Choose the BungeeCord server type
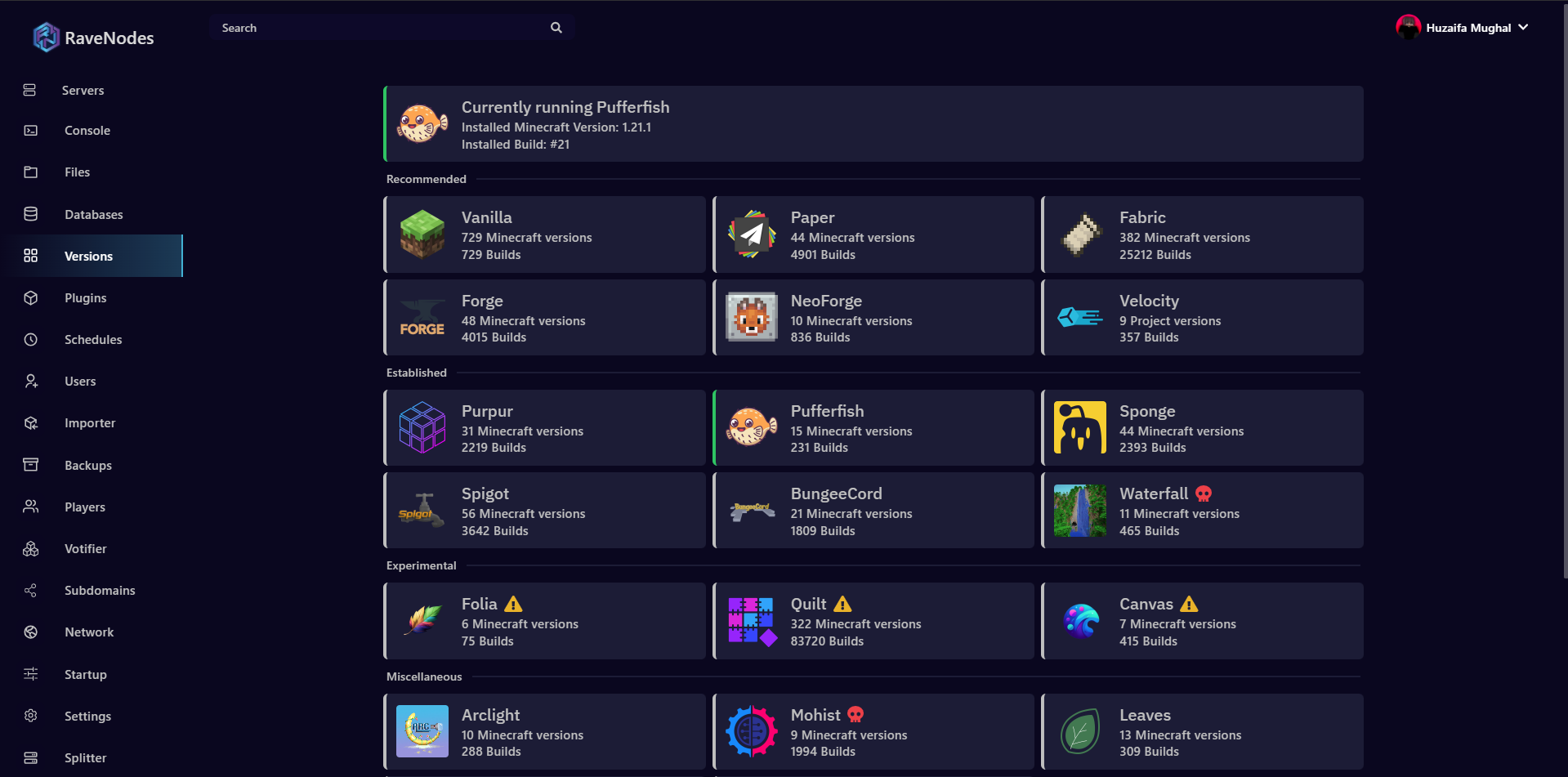This screenshot has height=777, width=1568. [x=873, y=511]
